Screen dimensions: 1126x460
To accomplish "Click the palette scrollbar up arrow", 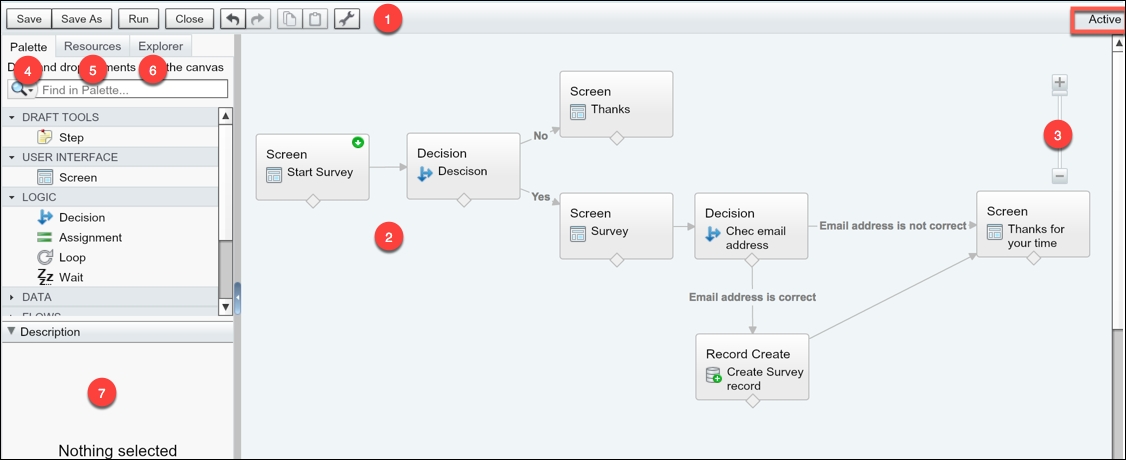I will click(x=225, y=116).
